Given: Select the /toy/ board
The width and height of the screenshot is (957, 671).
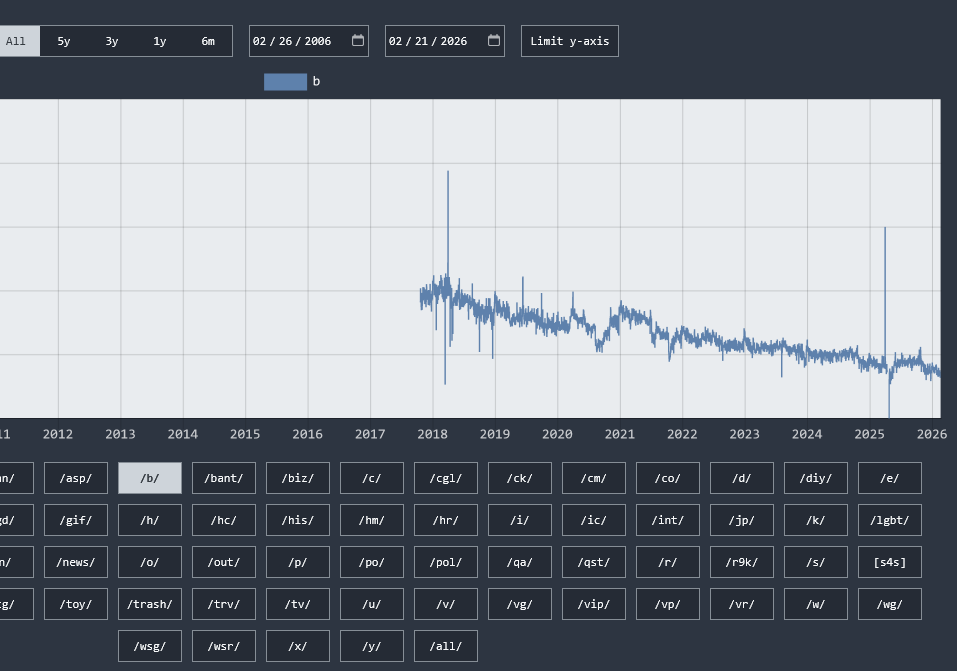Looking at the screenshot, I should [76, 604].
